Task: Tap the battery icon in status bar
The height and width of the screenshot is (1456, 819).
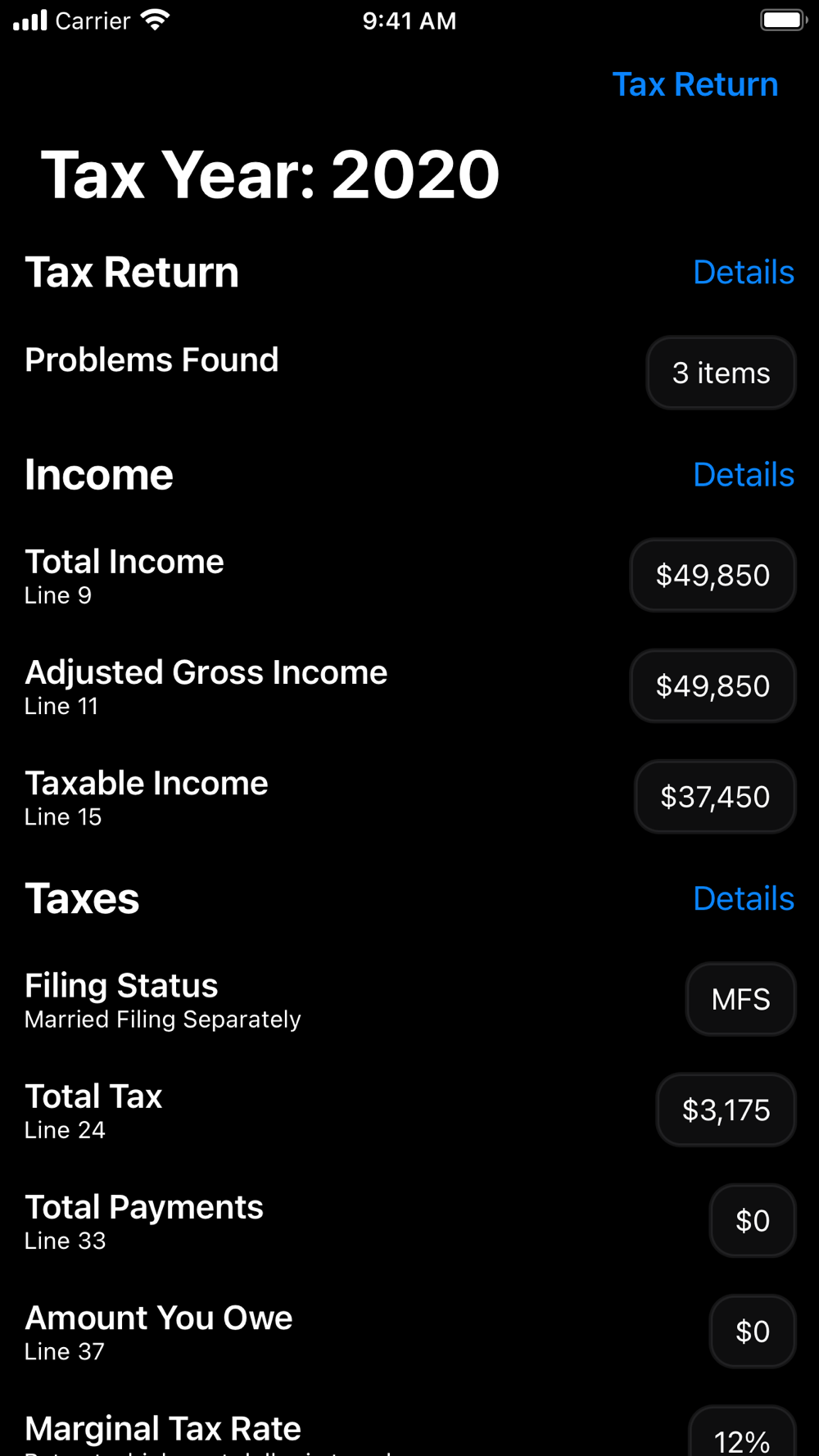Action: (783, 20)
